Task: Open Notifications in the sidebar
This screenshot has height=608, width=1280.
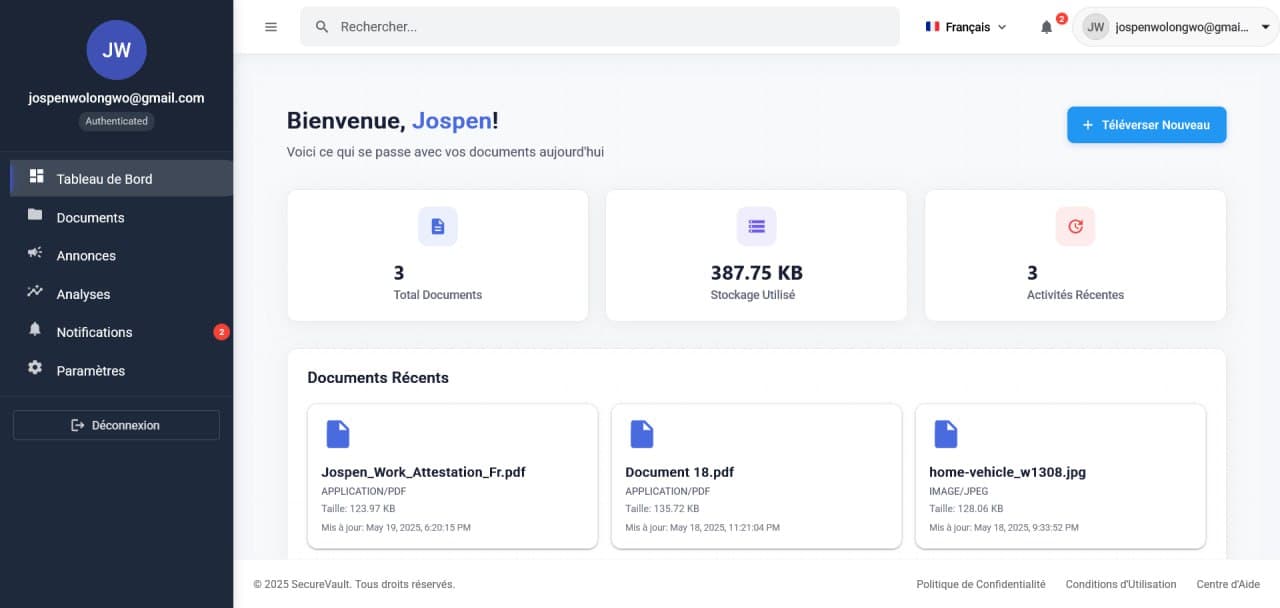Action: pyautogui.click(x=94, y=332)
